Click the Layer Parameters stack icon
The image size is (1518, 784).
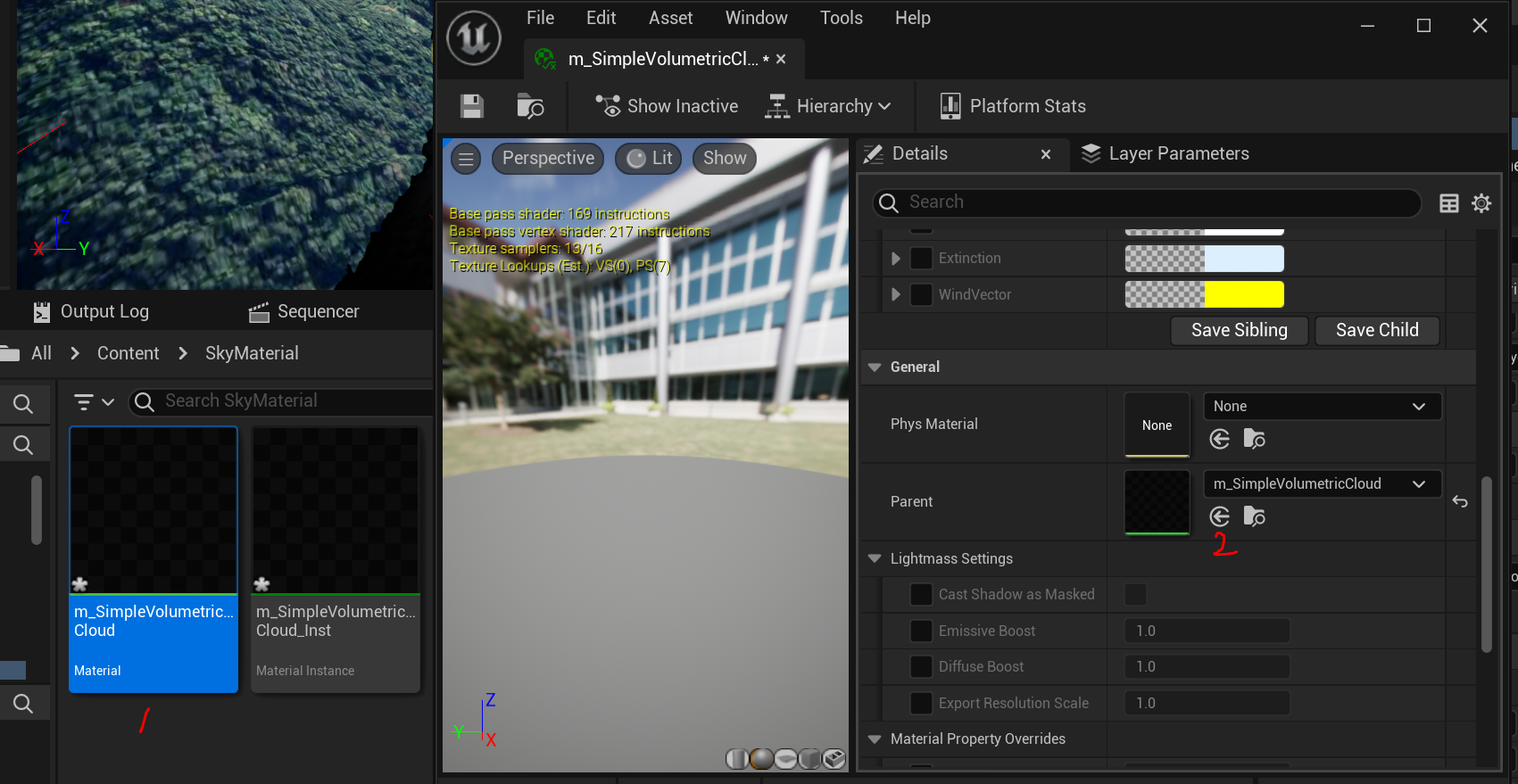pyautogui.click(x=1091, y=153)
